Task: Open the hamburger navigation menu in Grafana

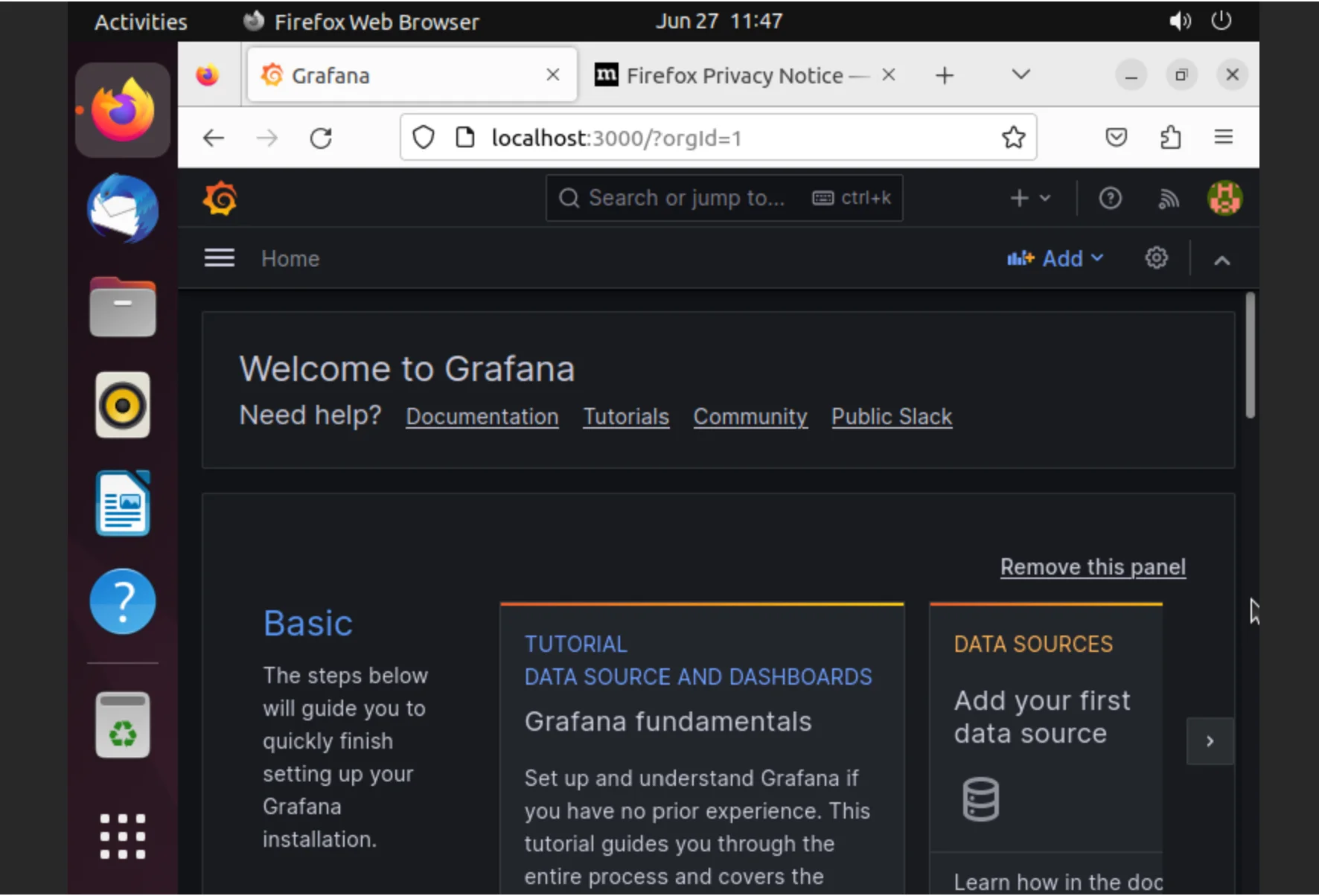Action: [x=219, y=257]
